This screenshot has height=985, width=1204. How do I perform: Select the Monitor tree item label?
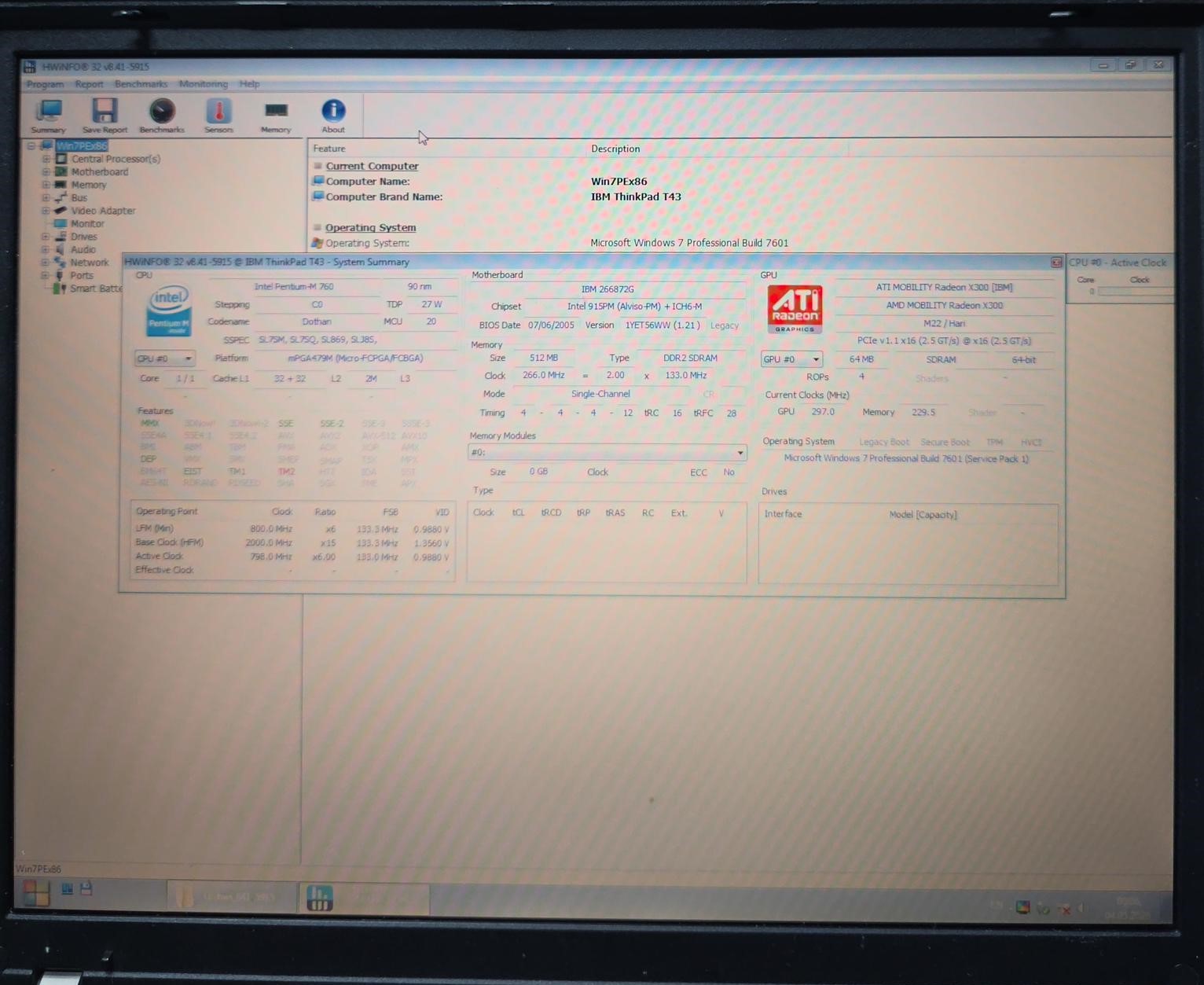click(87, 223)
